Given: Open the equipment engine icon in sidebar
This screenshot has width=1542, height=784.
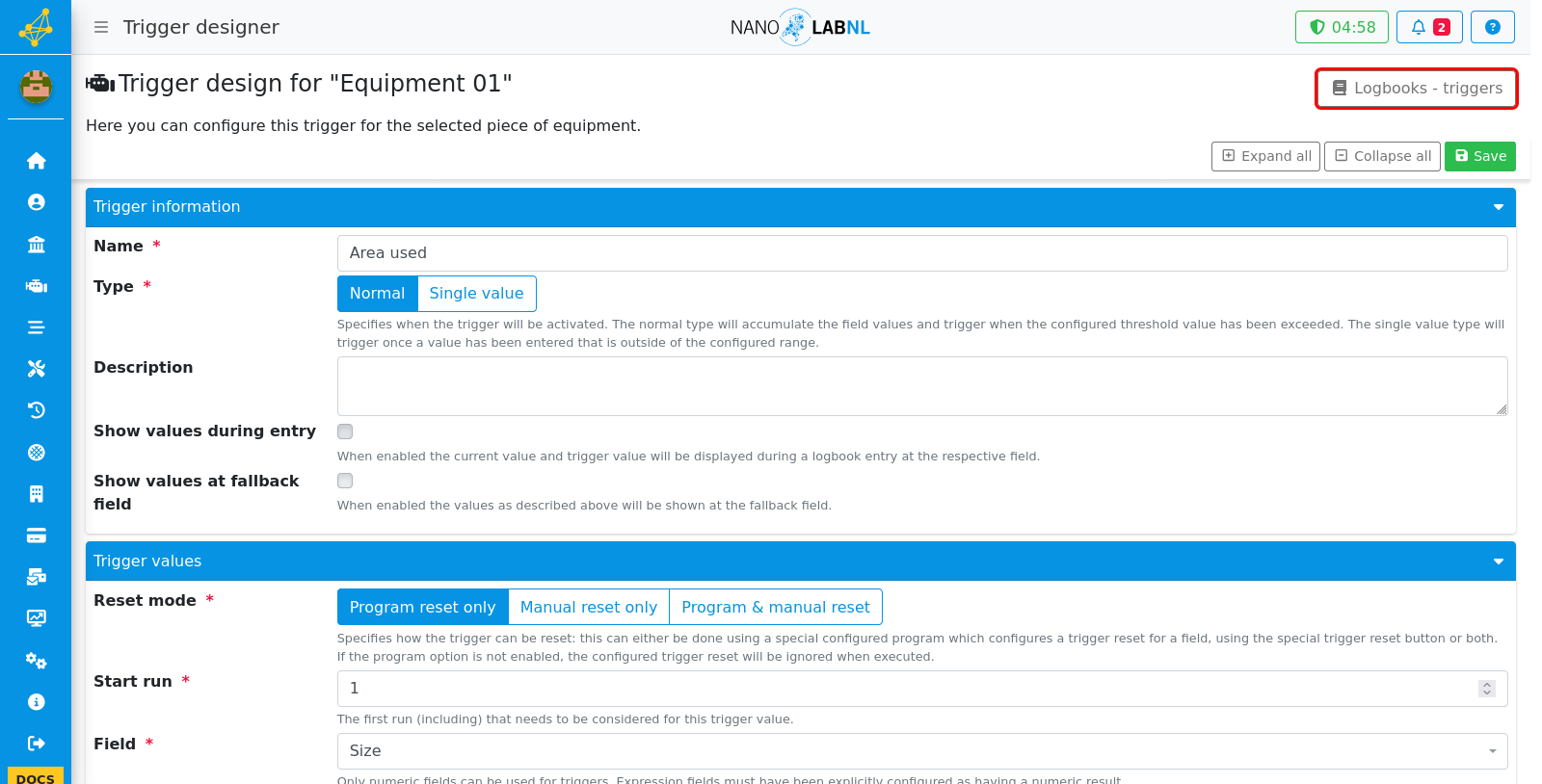Looking at the screenshot, I should [x=37, y=286].
